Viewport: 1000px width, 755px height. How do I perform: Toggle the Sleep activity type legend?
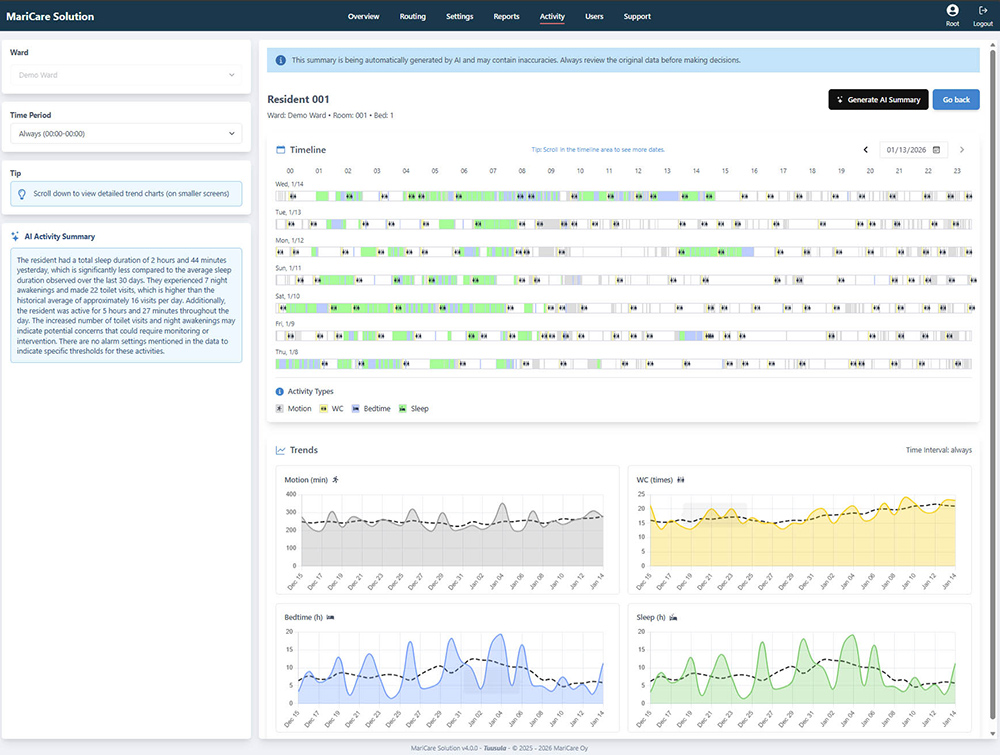413,409
